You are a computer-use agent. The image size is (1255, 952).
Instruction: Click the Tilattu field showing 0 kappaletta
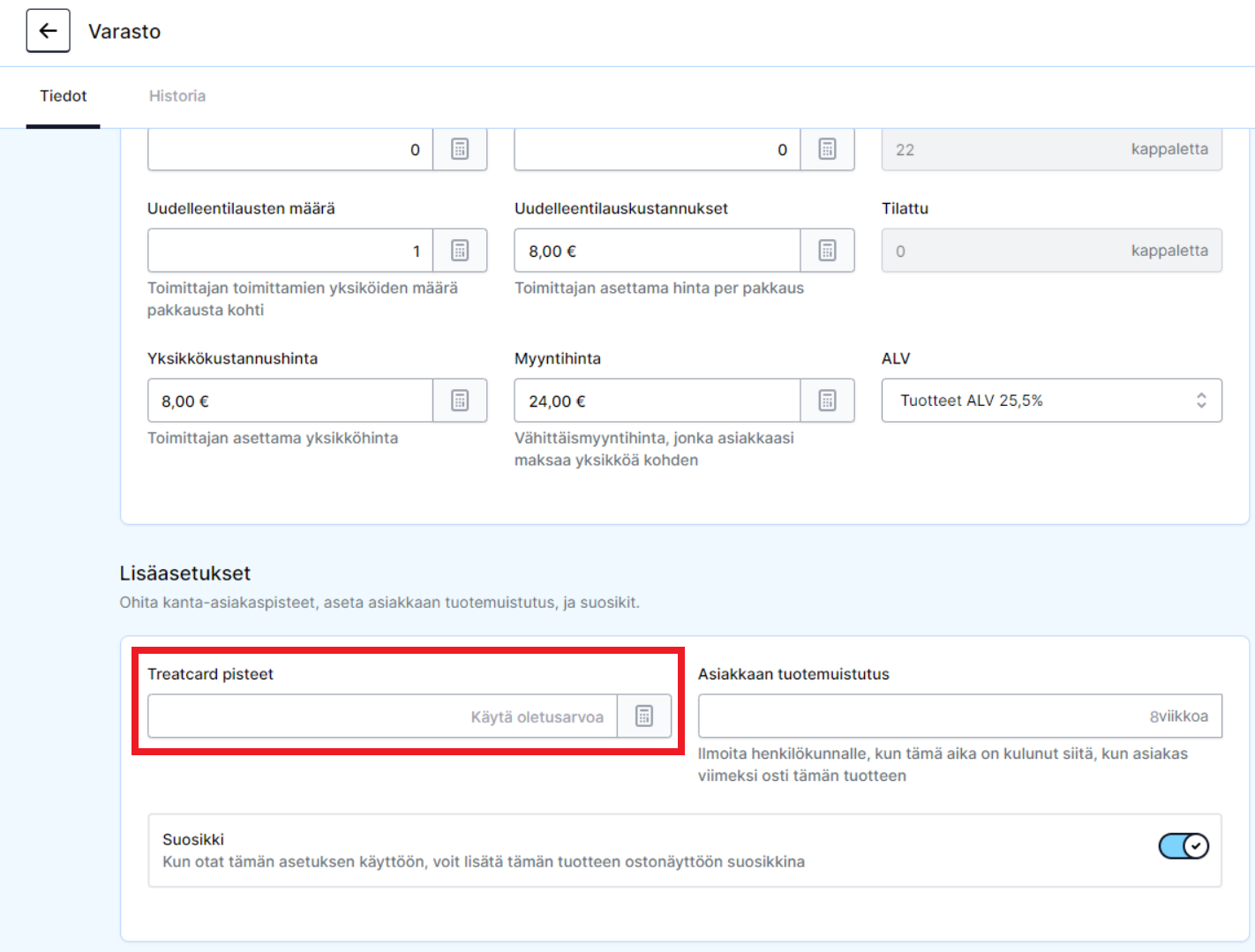1051,251
